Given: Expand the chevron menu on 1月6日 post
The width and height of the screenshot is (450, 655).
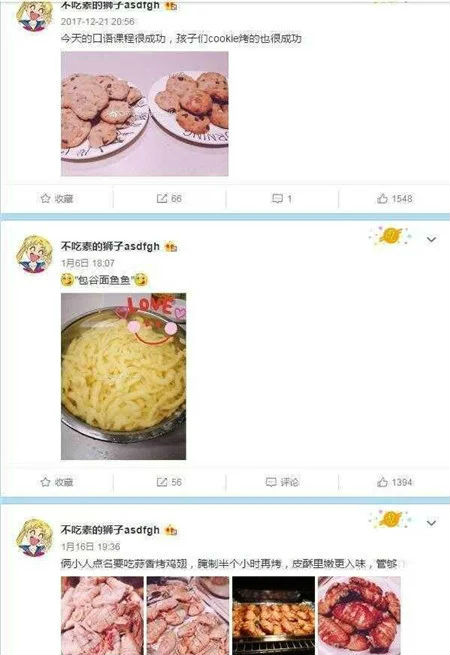Looking at the screenshot, I should point(431,239).
